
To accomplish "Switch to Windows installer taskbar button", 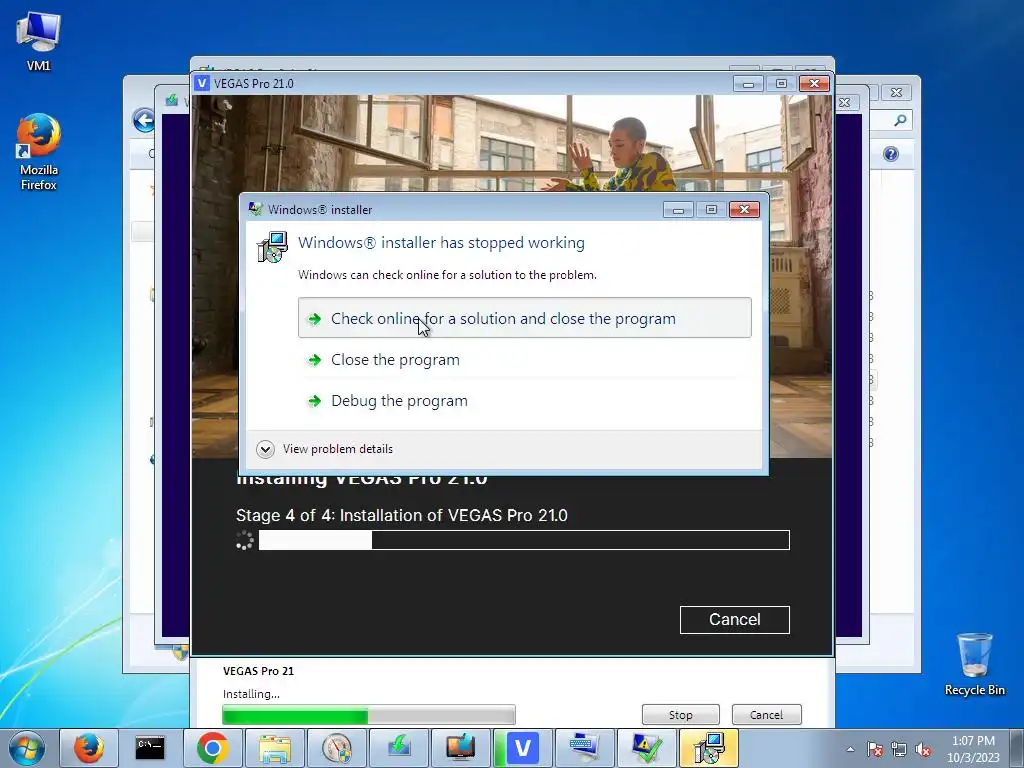I will [709, 748].
